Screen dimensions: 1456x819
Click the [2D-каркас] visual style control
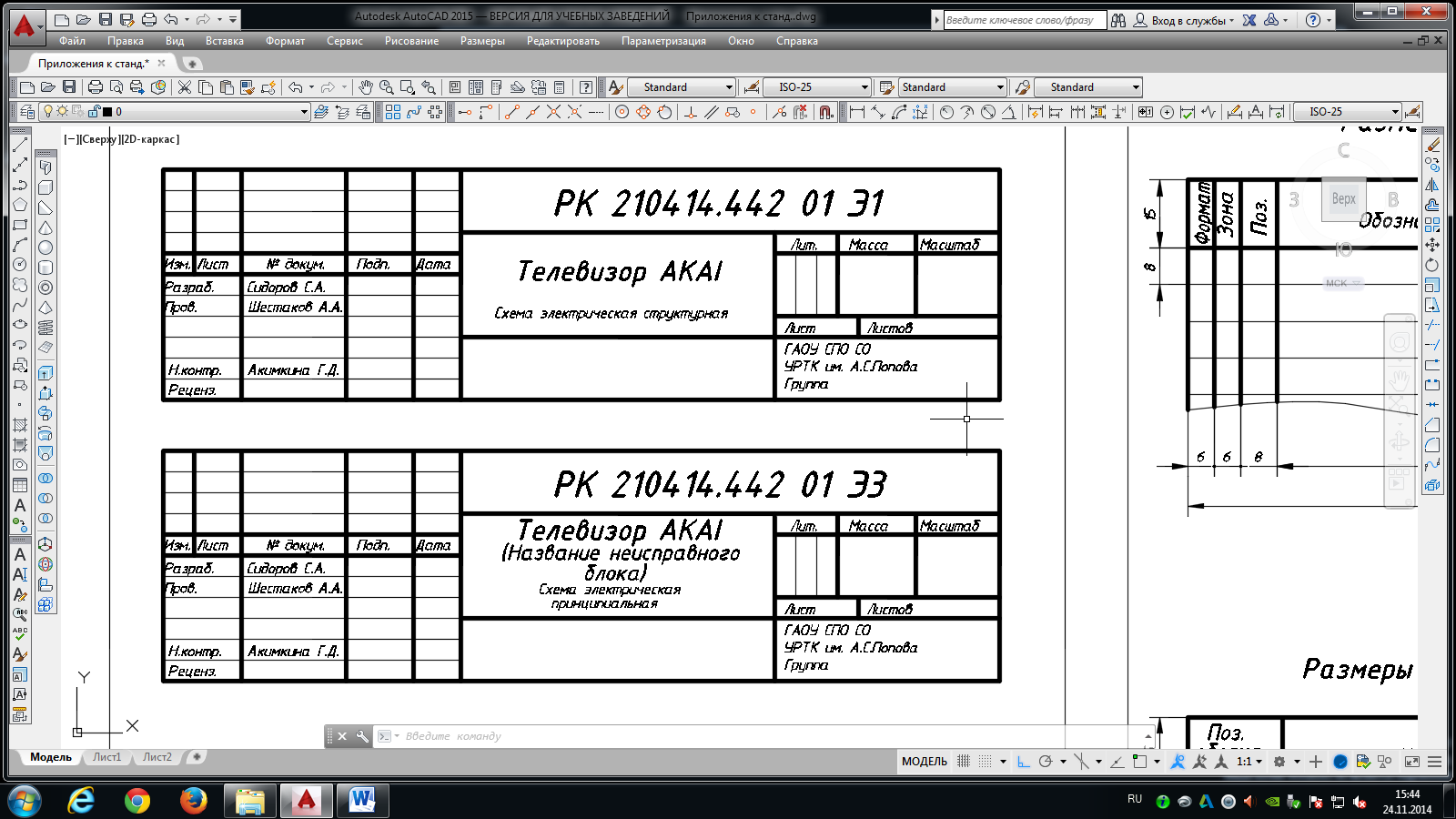click(150, 139)
